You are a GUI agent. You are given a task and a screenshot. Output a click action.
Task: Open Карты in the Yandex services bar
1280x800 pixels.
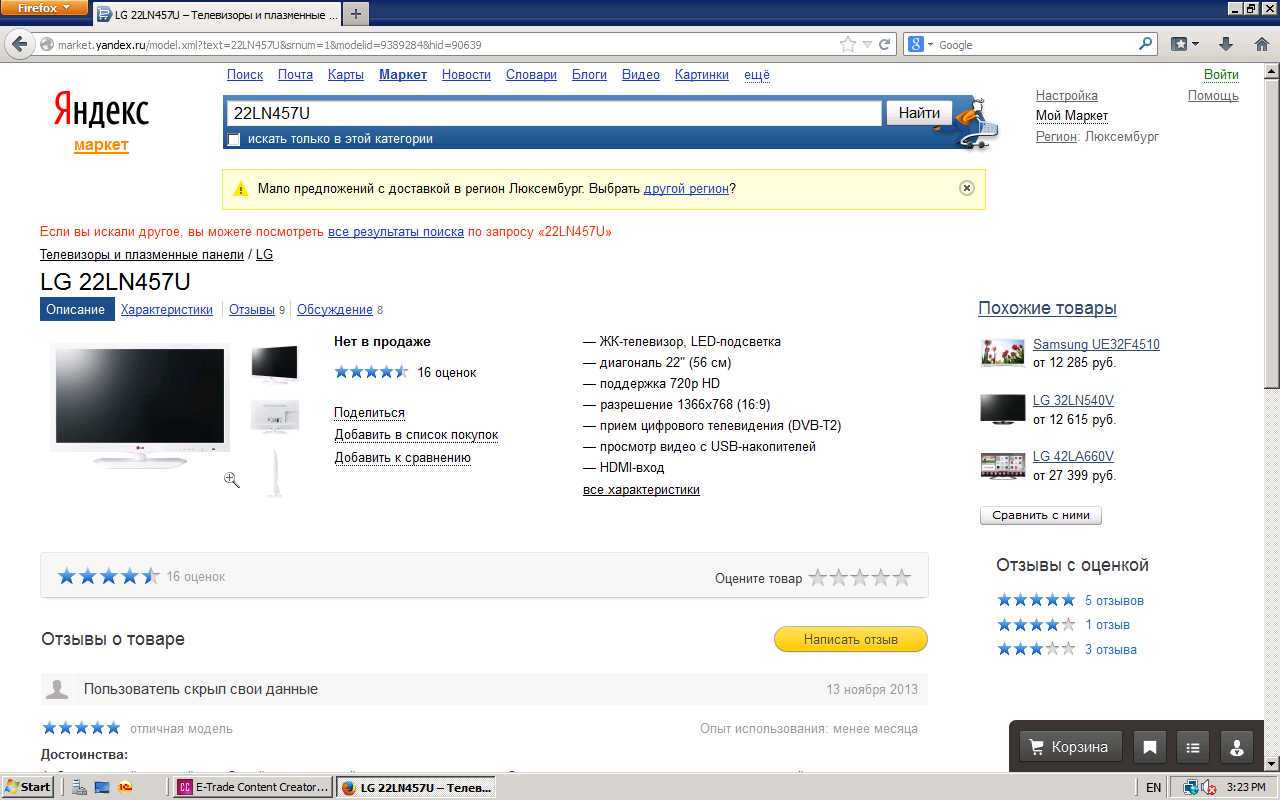coord(346,75)
